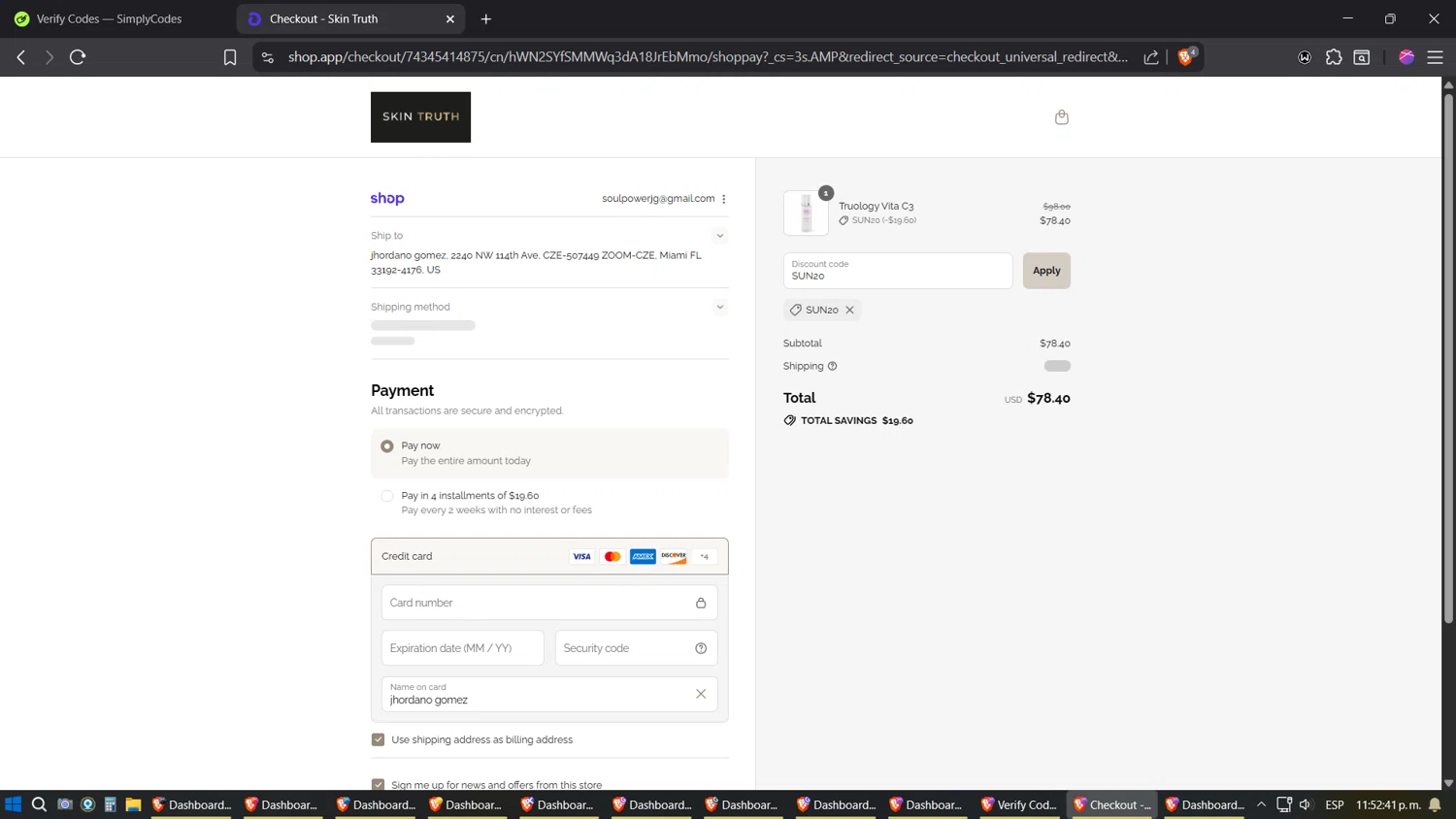Expand the Ship to section
Screen dimensions: 1456x819
(719, 236)
